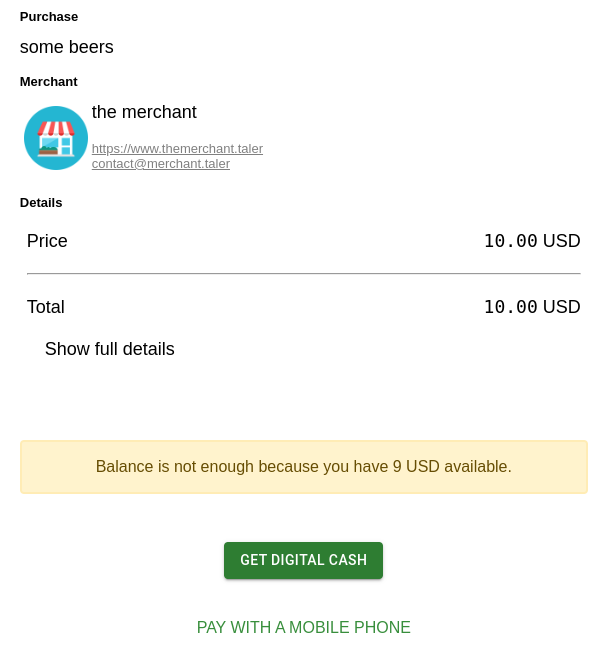Click the Merchant section heading
Viewport: 610px width, 649px height.
pos(49,82)
